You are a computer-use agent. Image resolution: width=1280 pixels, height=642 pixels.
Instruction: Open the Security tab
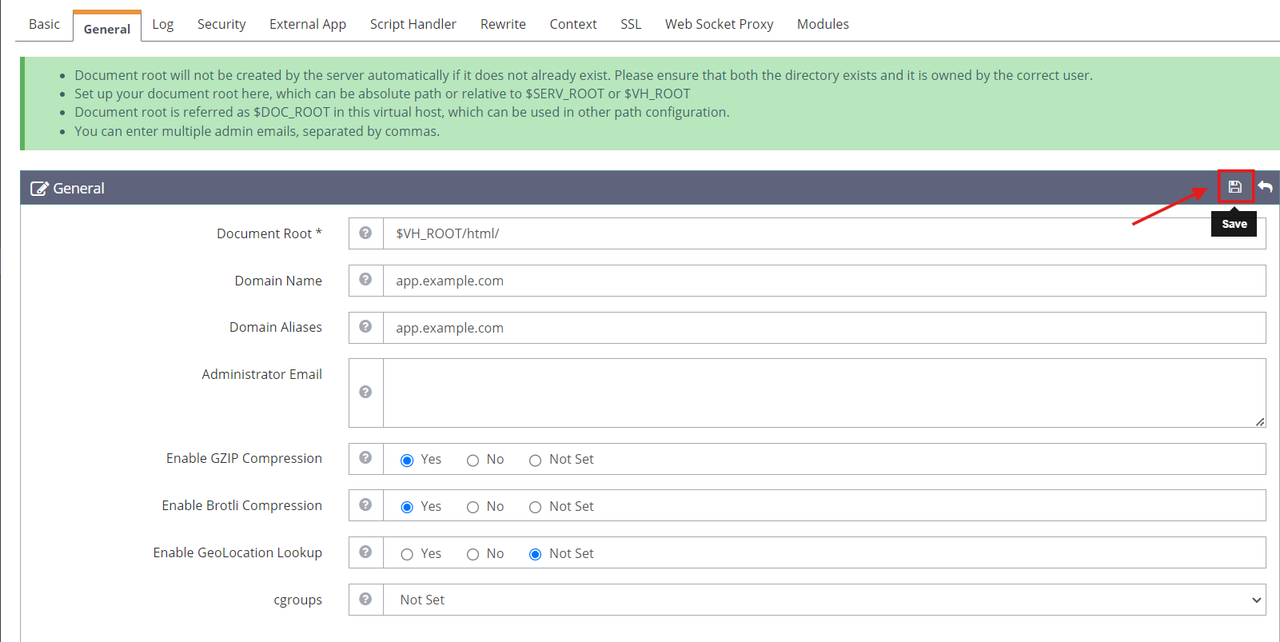221,24
